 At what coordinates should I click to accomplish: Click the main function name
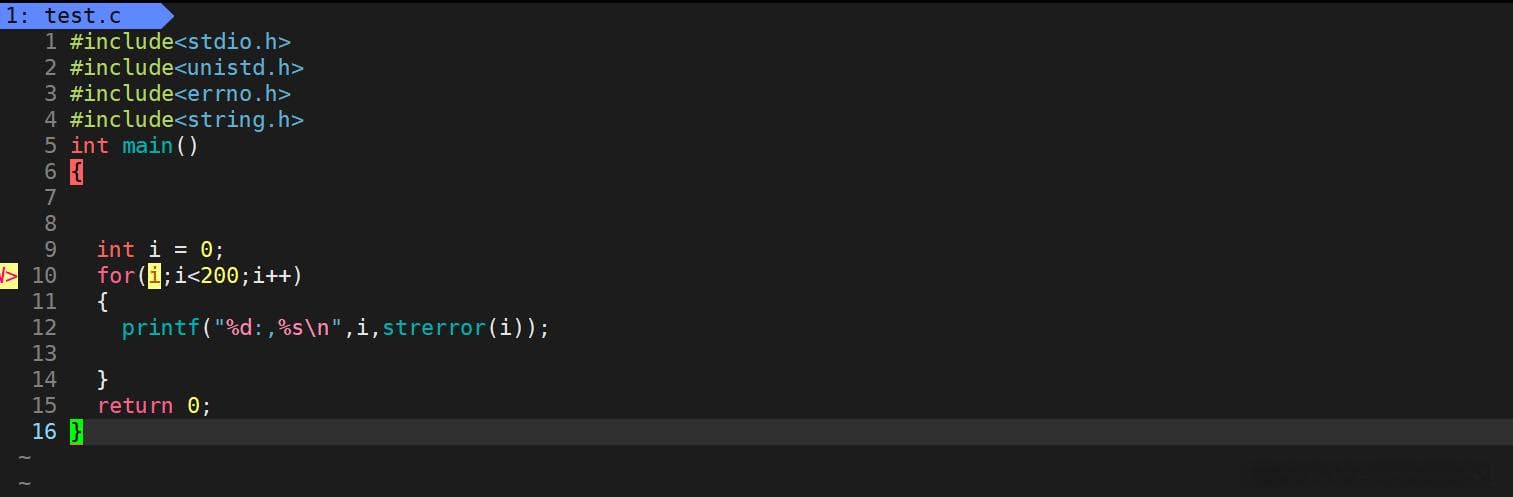pos(148,146)
